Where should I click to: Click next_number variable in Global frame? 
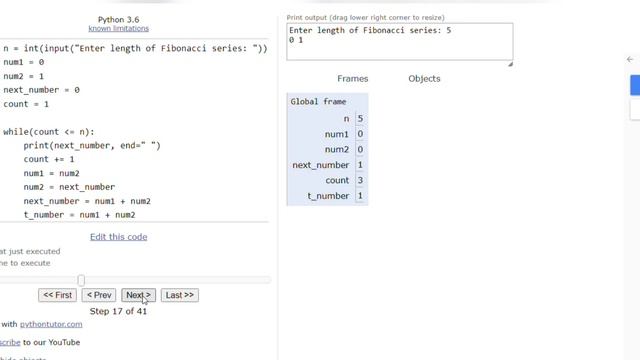(x=321, y=165)
